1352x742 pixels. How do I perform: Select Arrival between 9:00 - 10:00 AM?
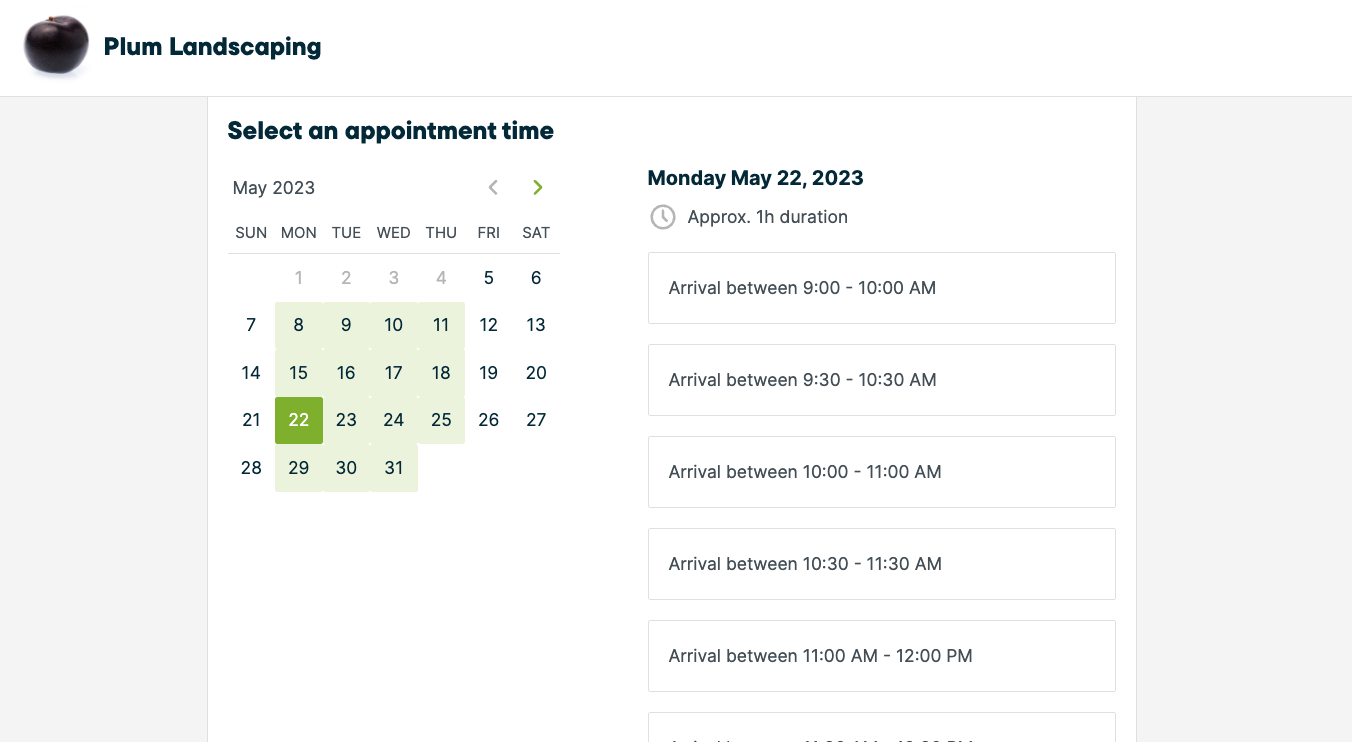[882, 288]
